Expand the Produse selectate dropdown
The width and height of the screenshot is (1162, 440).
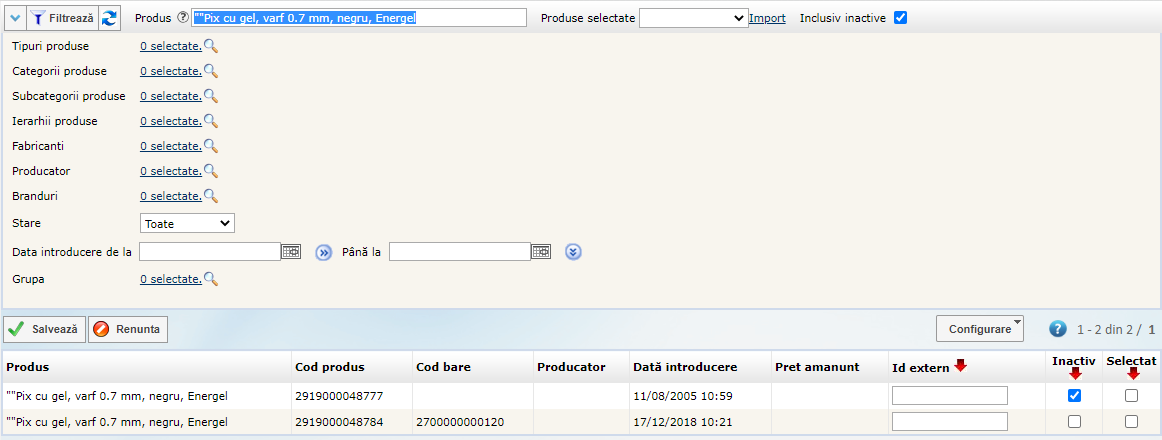point(692,18)
